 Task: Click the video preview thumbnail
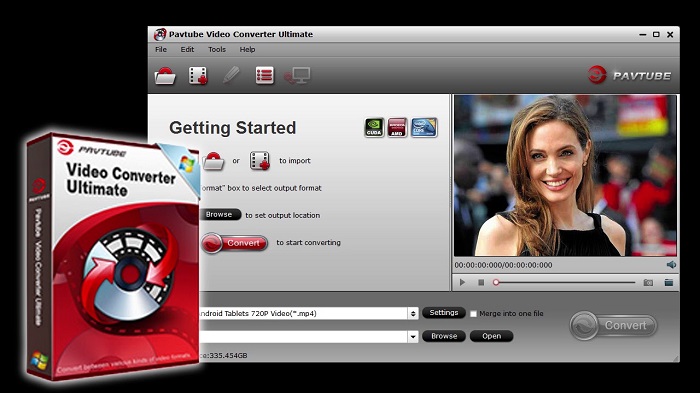point(565,176)
